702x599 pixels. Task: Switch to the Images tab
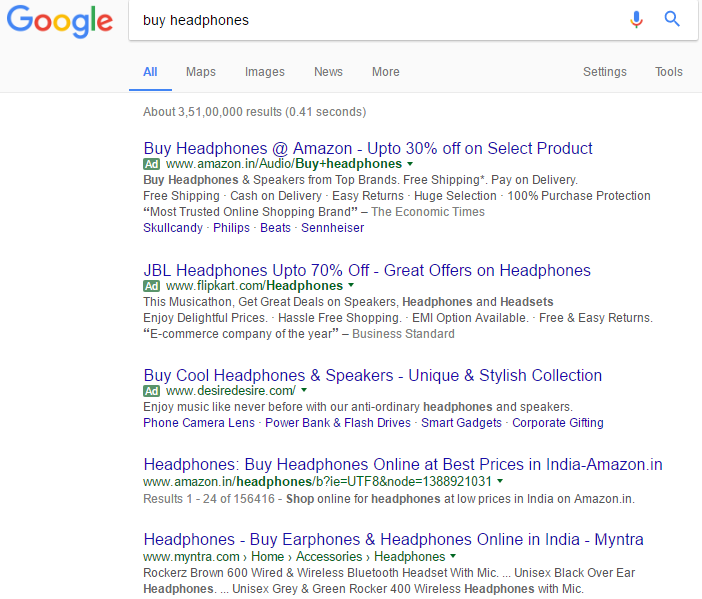265,72
